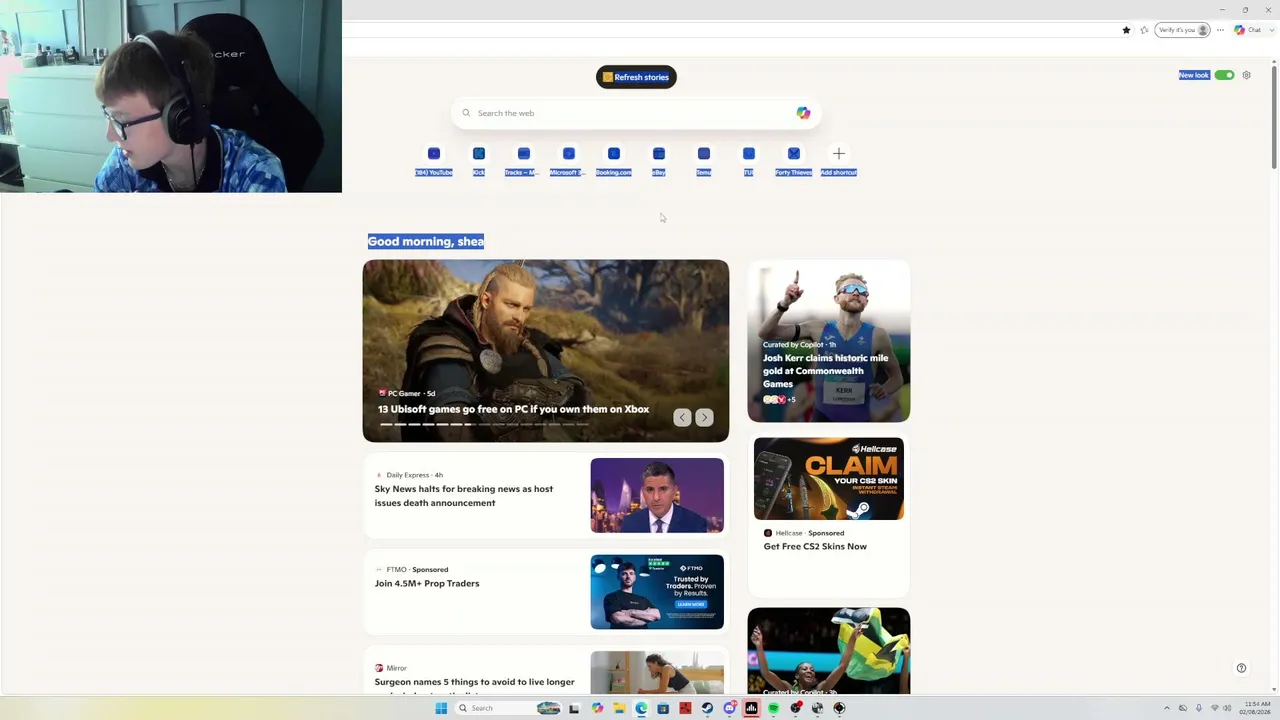Click the page vertical scrollbar thumb
The height and width of the screenshot is (720, 1280).
pos(1274,115)
